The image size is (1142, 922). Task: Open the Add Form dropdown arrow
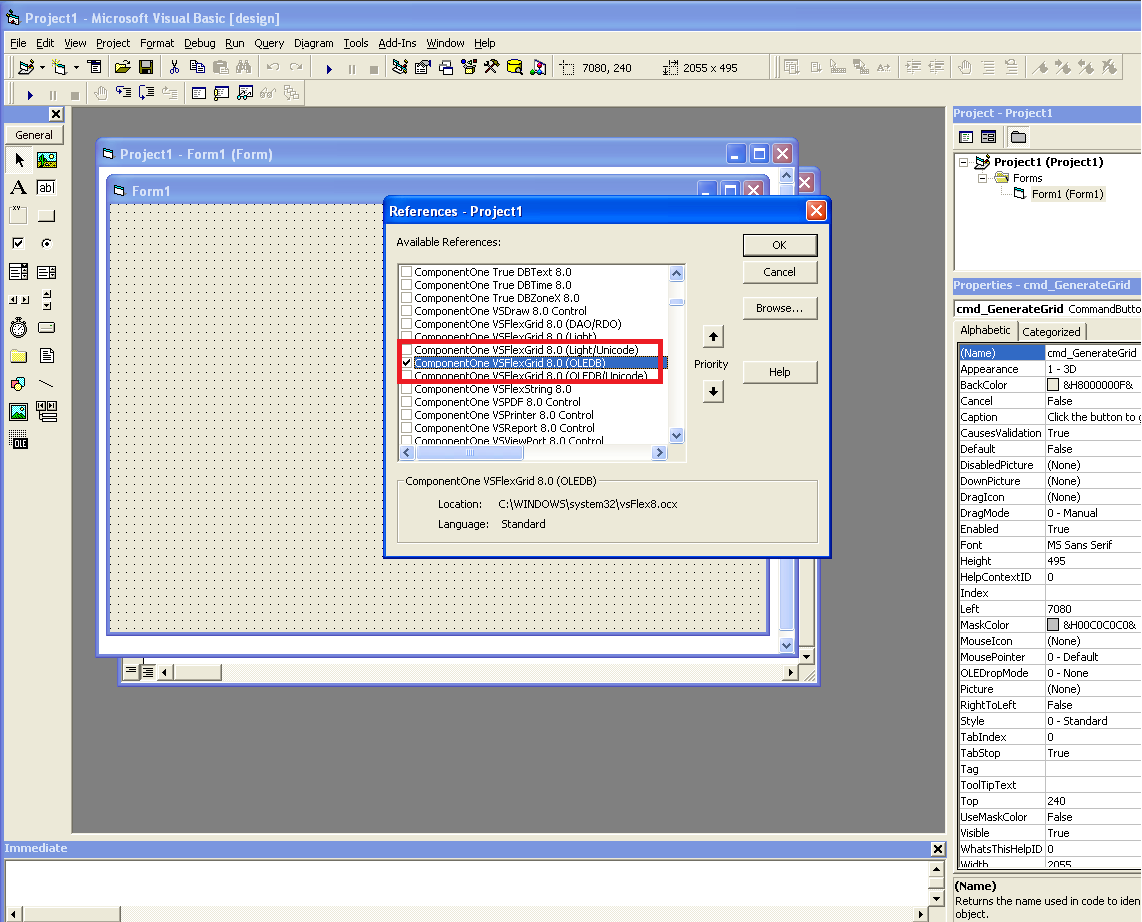(76, 68)
